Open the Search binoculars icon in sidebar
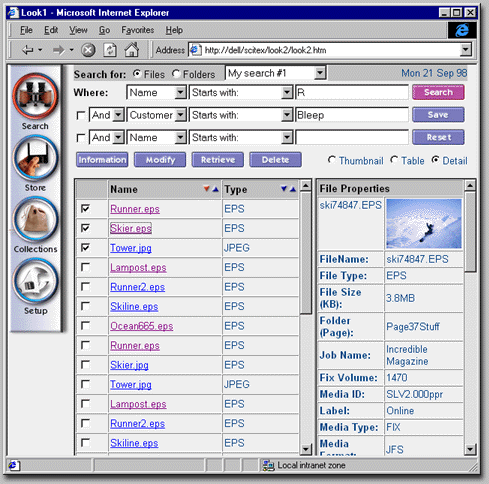The height and width of the screenshot is (484, 489). point(35,97)
